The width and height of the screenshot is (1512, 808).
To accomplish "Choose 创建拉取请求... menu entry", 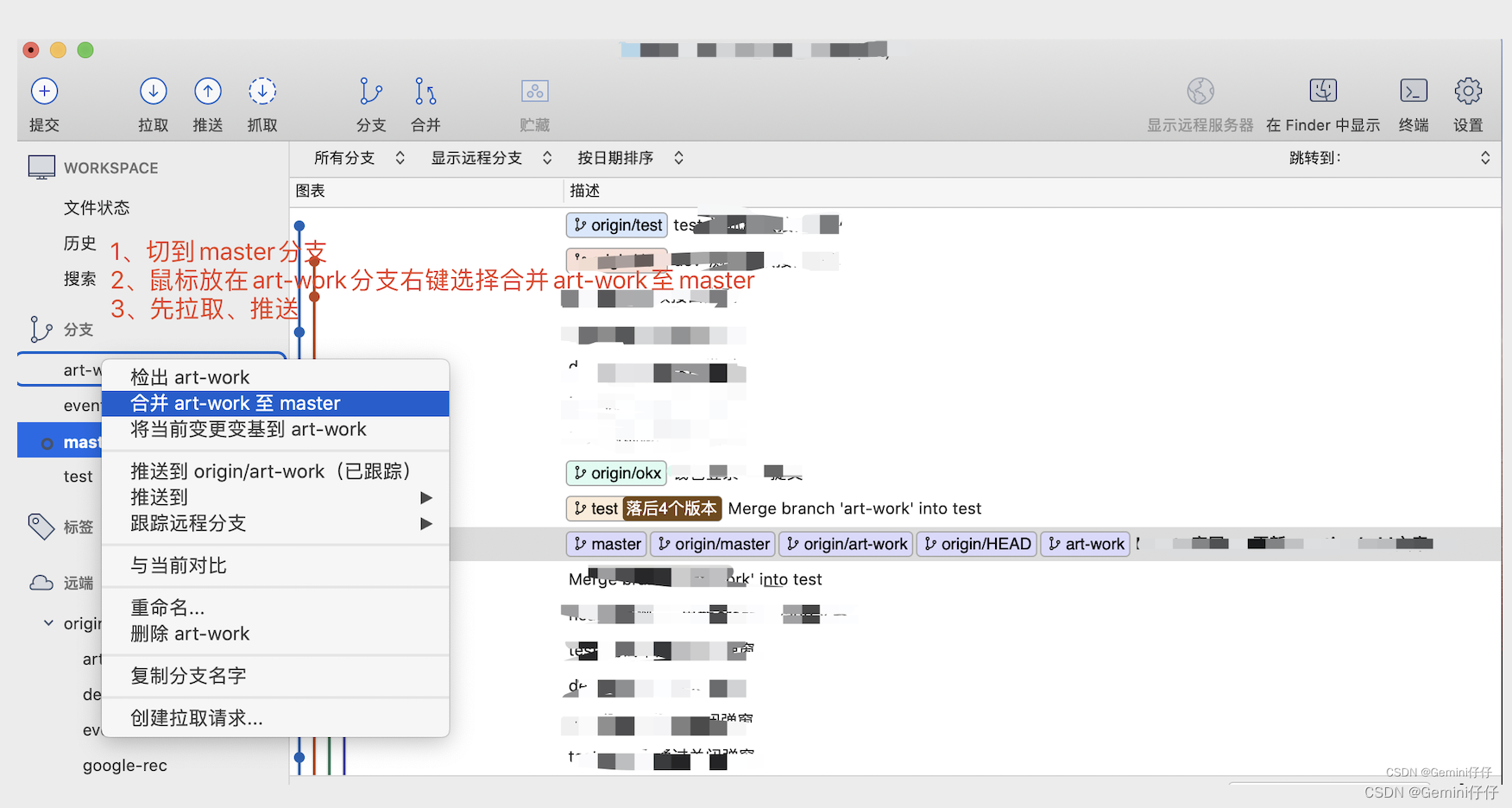I will 275,718.
